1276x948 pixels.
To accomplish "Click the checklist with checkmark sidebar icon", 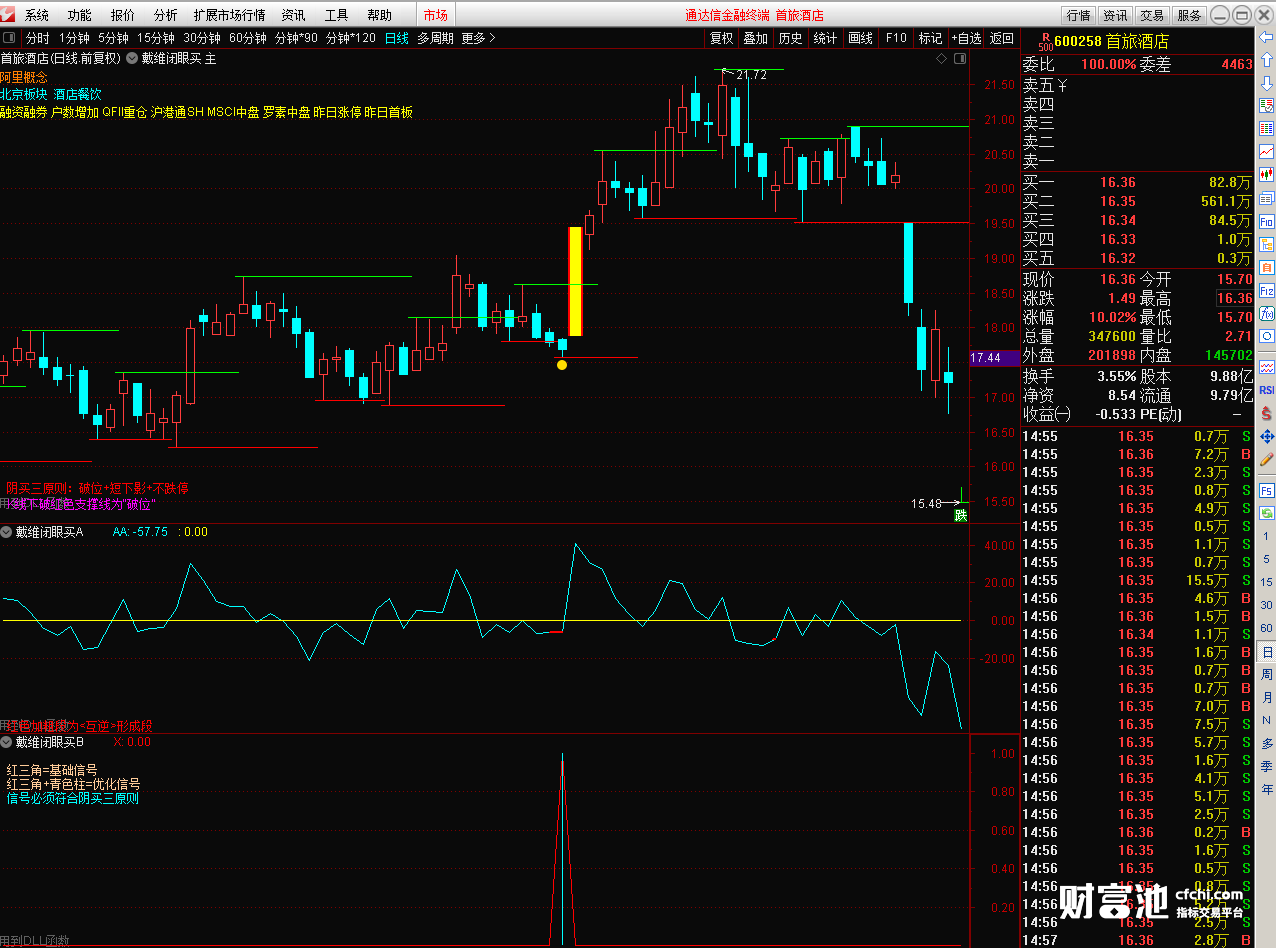I will tap(1266, 106).
